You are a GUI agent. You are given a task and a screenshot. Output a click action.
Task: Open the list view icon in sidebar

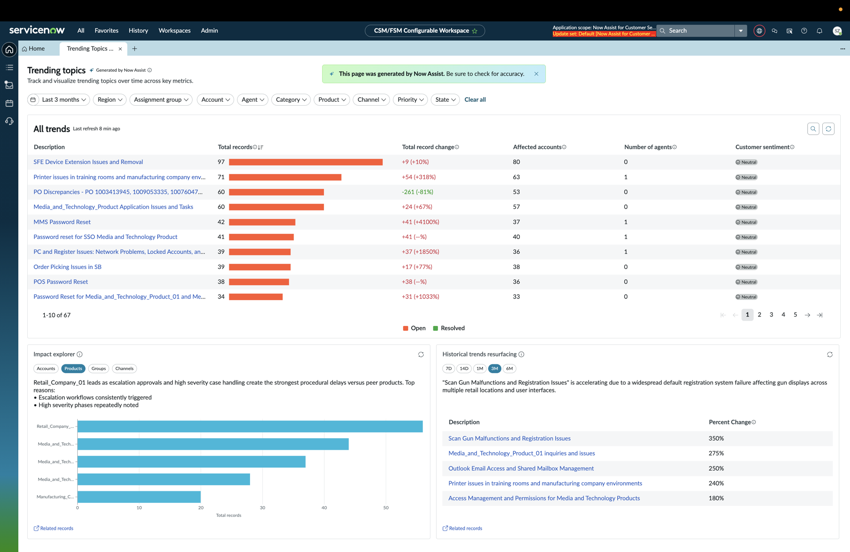[x=9, y=67]
